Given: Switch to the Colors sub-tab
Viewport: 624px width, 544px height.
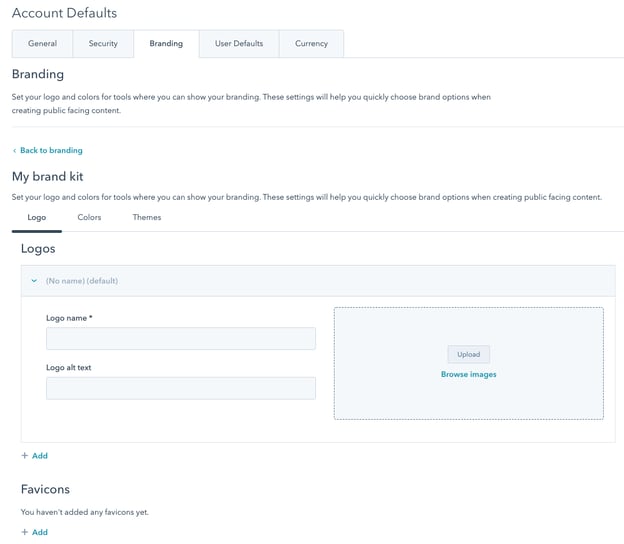Looking at the screenshot, I should point(89,218).
